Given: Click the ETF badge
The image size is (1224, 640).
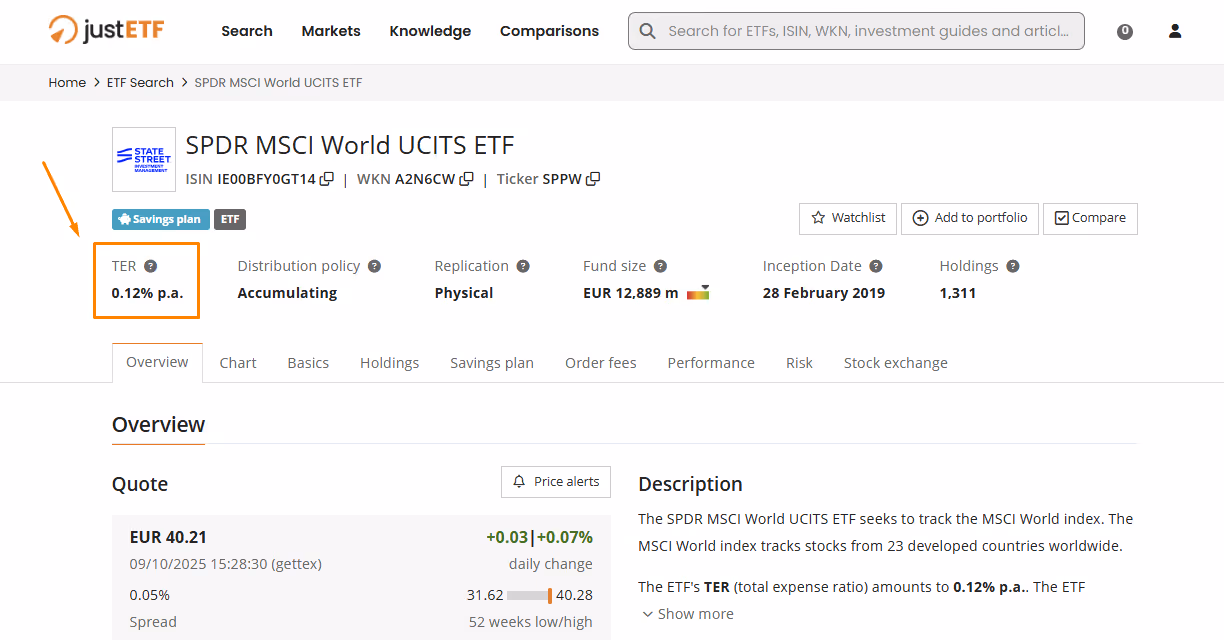Looking at the screenshot, I should [230, 219].
